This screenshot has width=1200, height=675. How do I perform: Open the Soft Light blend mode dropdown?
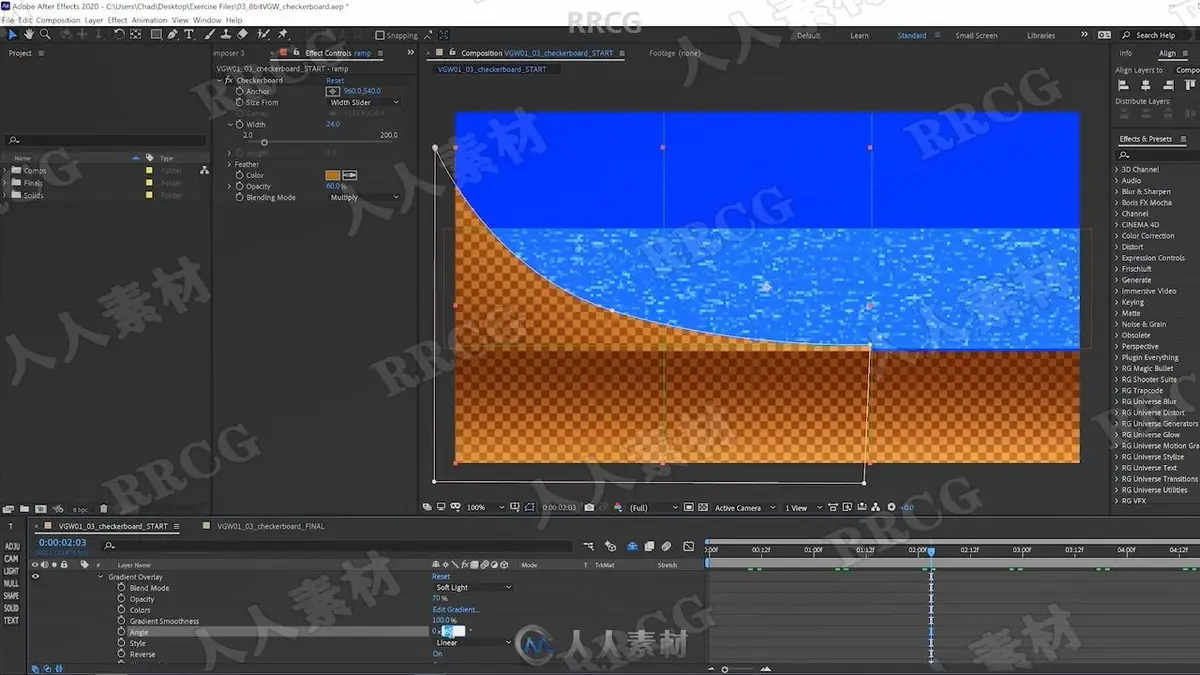pos(472,588)
